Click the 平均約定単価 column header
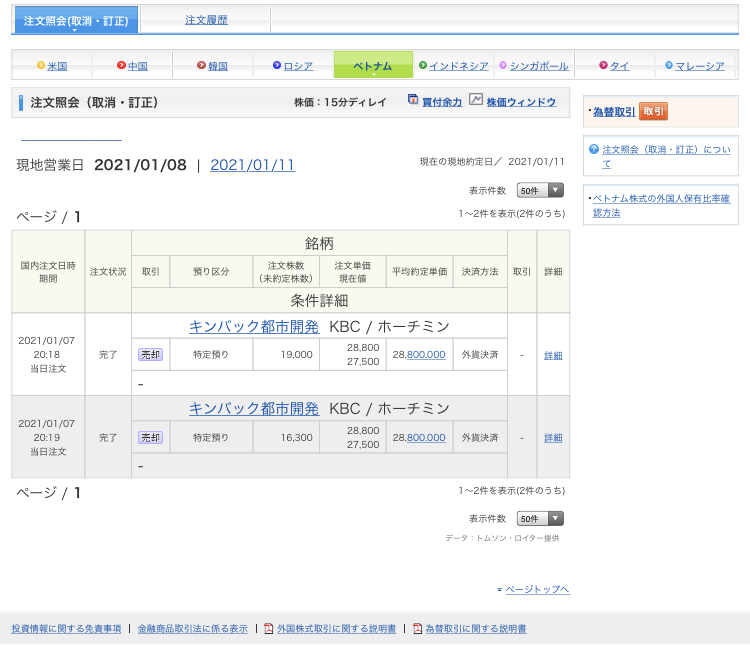Image resolution: width=750 pixels, height=646 pixels. coord(420,272)
